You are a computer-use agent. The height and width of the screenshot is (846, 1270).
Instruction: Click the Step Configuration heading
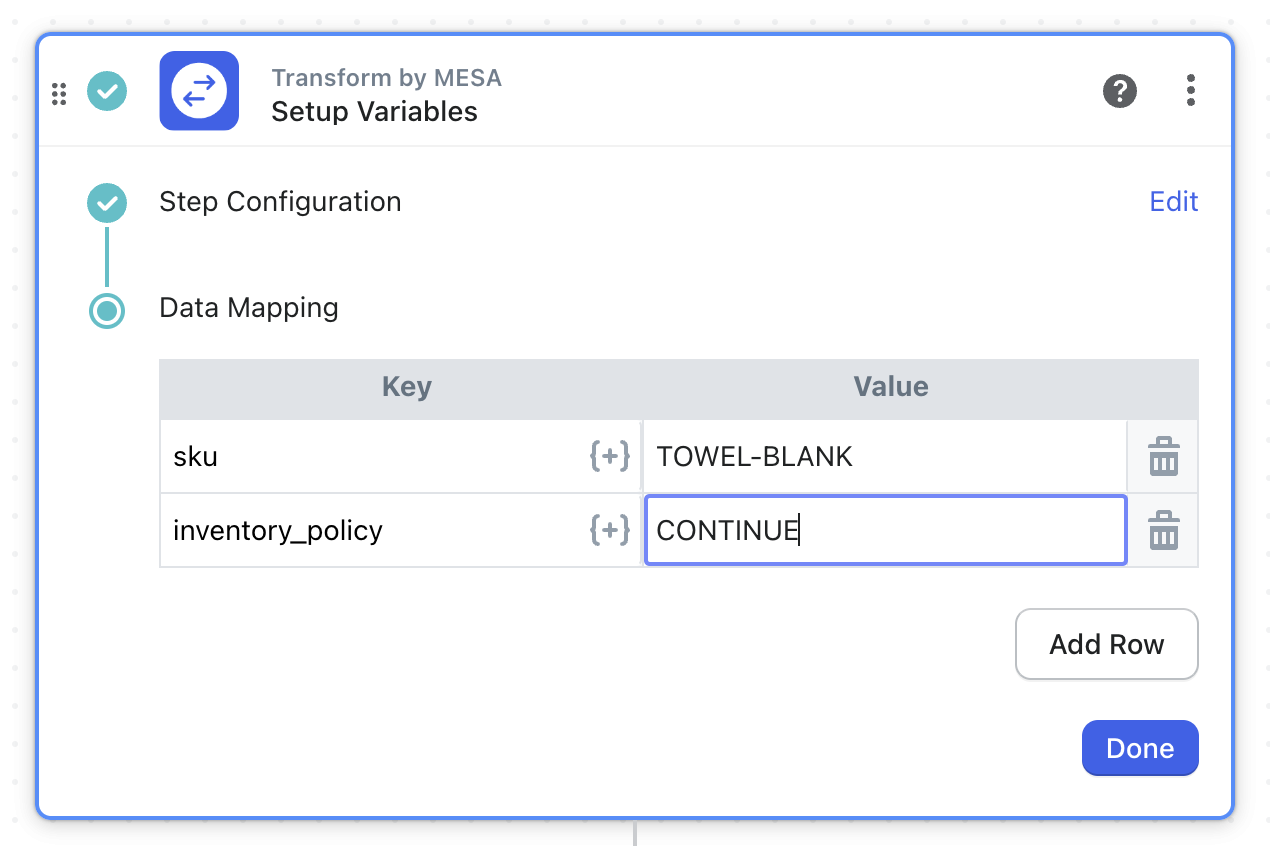pos(280,202)
